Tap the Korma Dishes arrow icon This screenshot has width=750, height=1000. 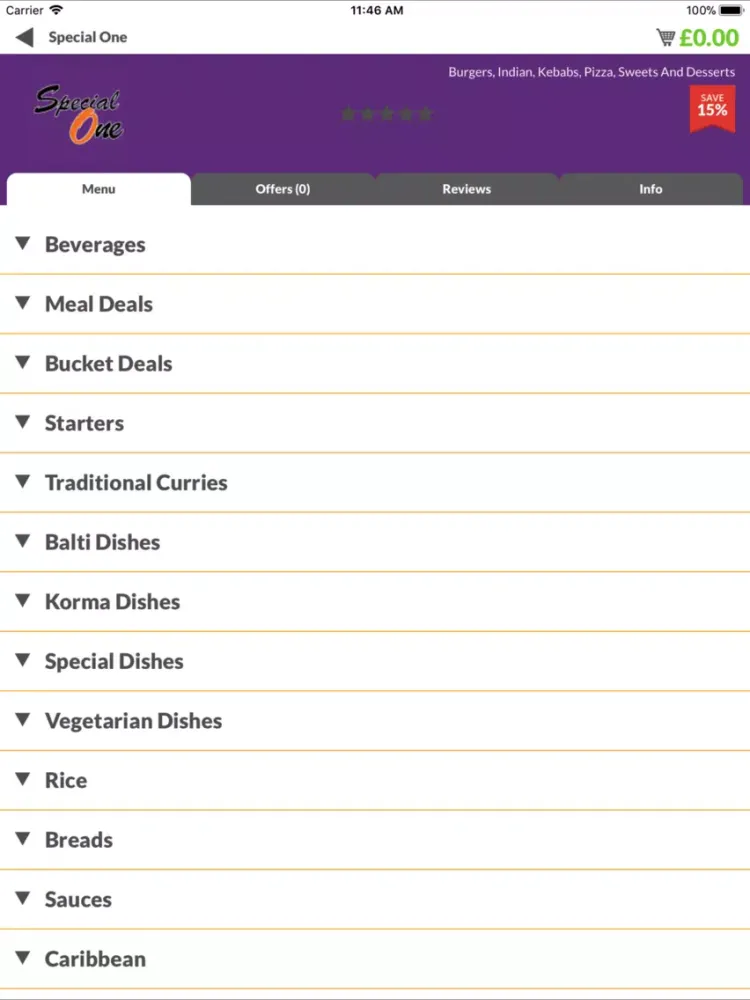(23, 601)
